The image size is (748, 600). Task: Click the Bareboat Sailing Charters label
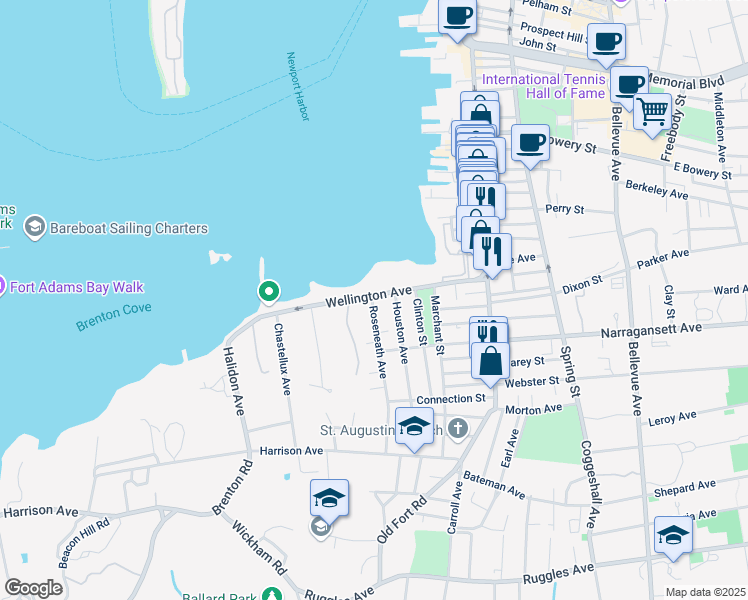tap(129, 228)
